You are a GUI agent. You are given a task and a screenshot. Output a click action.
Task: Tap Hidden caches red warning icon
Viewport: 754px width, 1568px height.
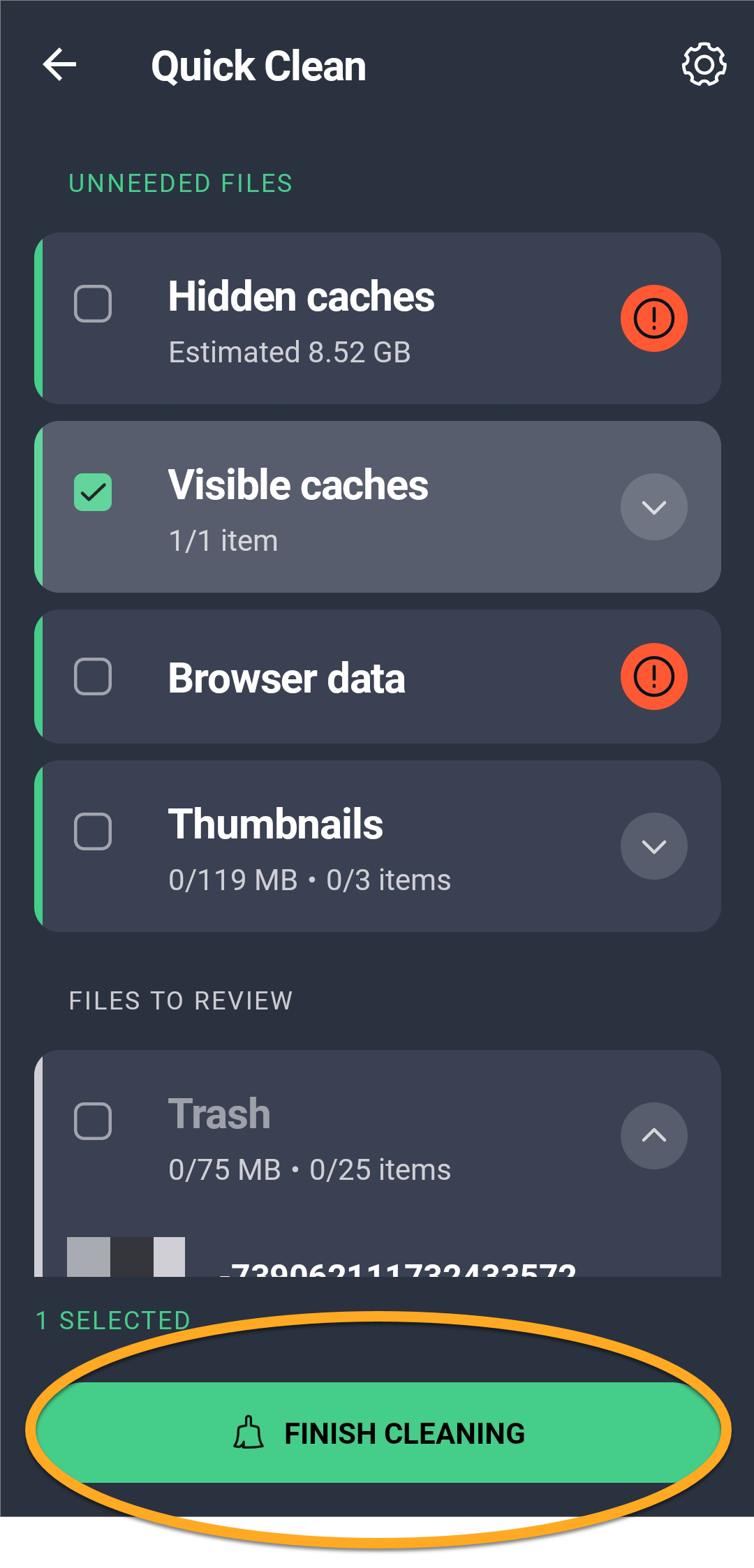[x=653, y=318]
